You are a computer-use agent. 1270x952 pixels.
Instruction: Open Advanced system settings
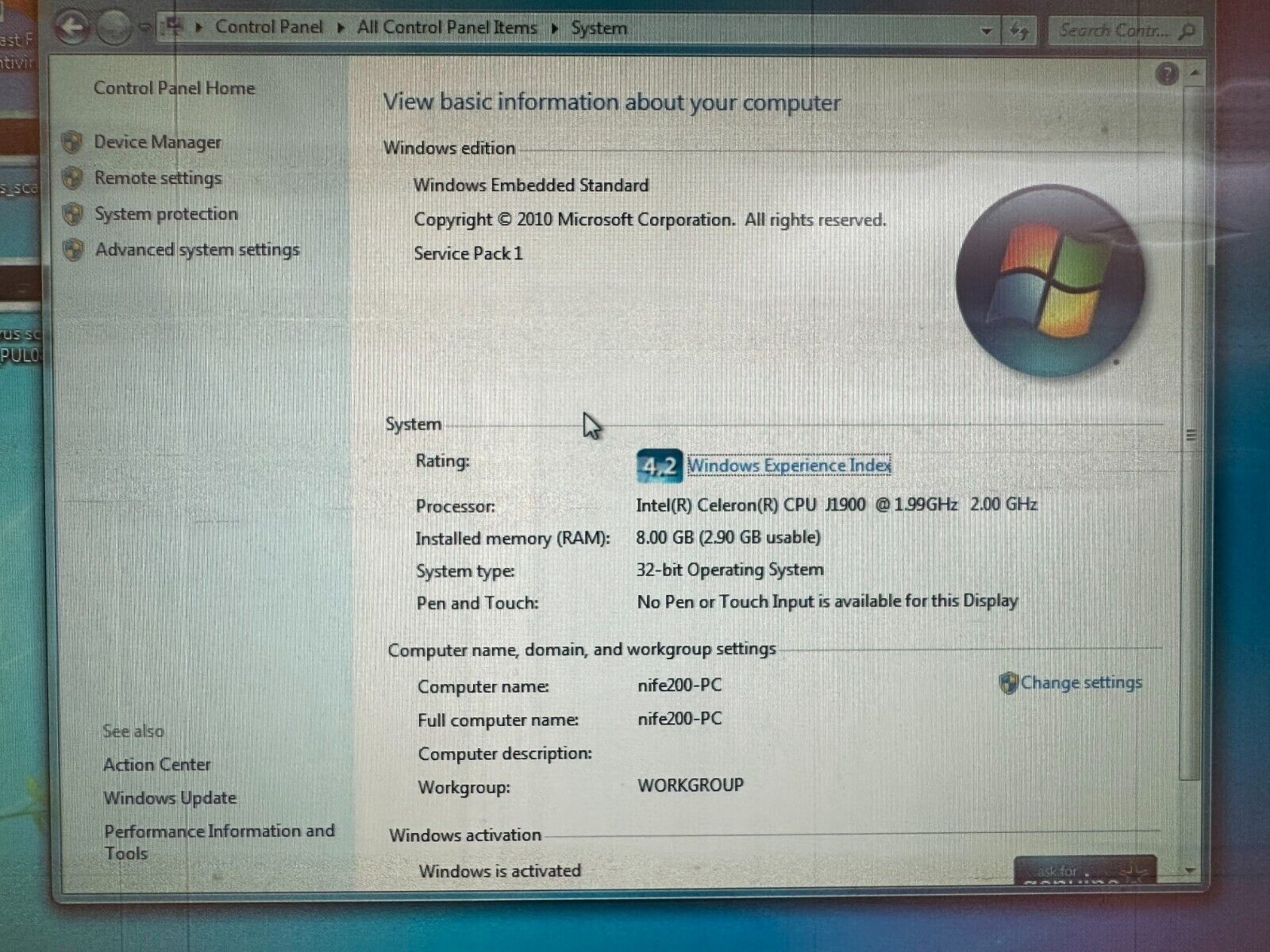pos(197,249)
